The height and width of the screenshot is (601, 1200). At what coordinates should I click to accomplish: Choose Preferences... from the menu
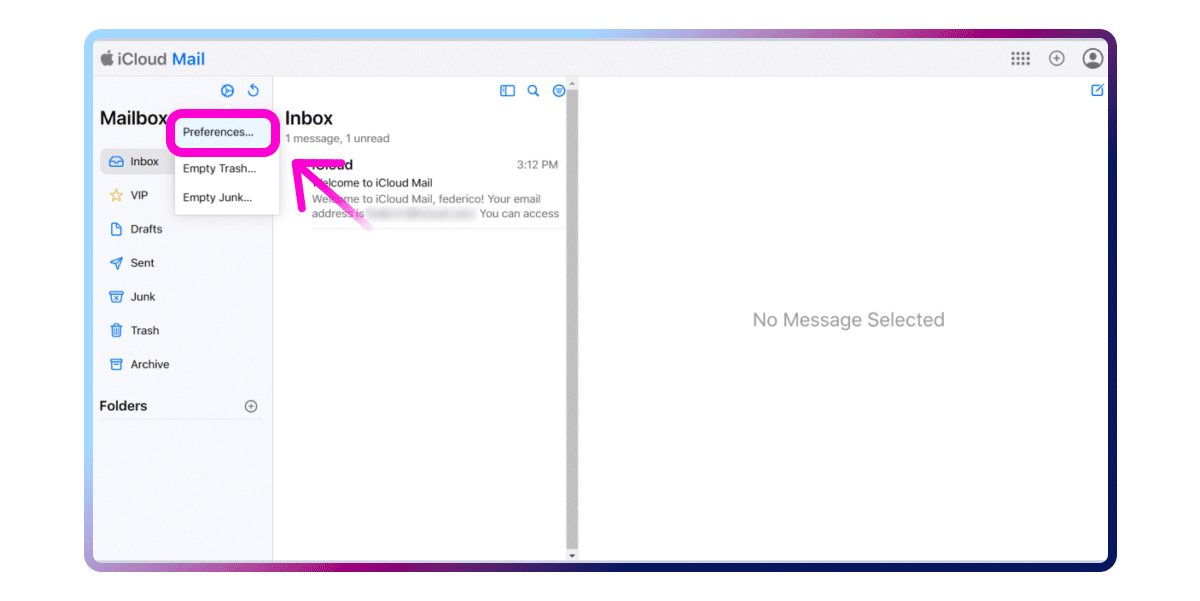[x=218, y=132]
